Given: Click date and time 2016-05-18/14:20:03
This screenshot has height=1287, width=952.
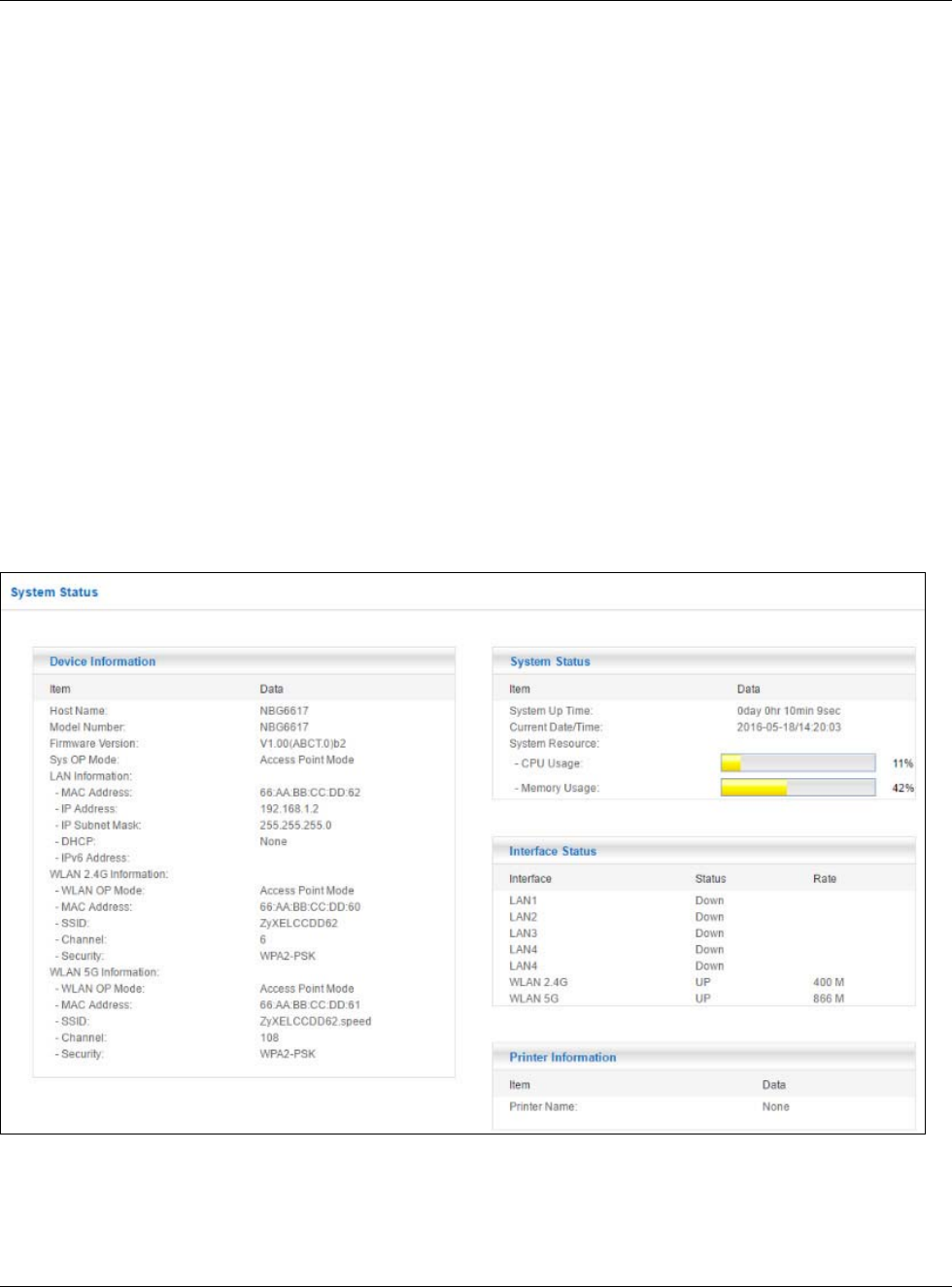Looking at the screenshot, I should tap(789, 728).
